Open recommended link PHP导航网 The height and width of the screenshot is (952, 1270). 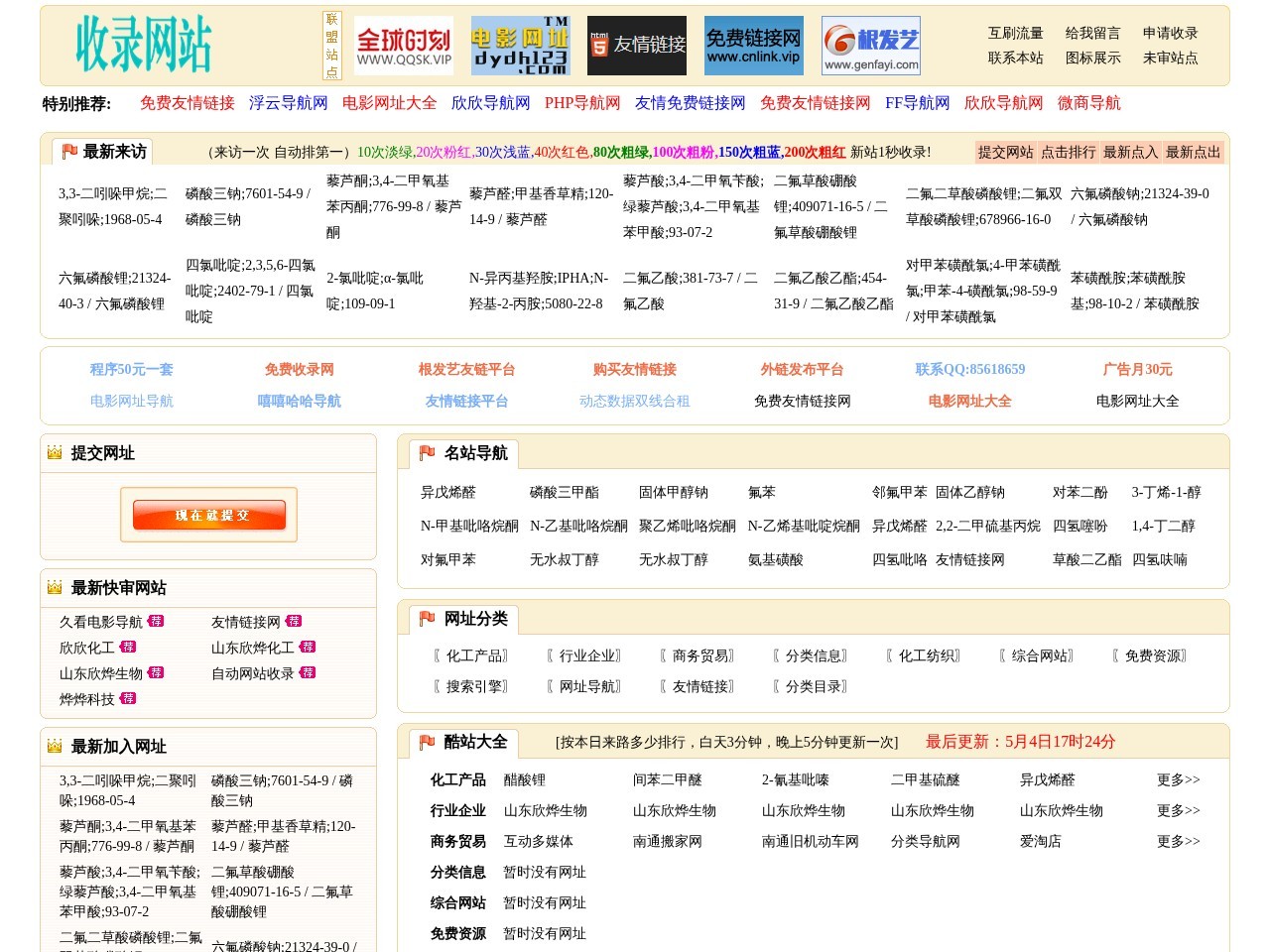click(582, 103)
